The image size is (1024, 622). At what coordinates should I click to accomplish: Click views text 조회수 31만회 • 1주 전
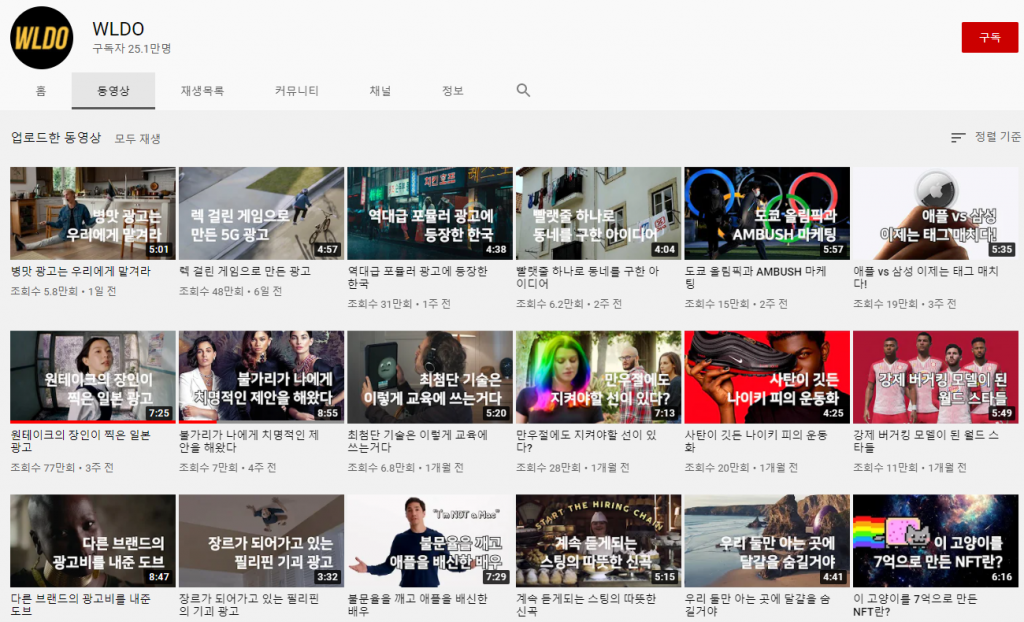coord(399,304)
